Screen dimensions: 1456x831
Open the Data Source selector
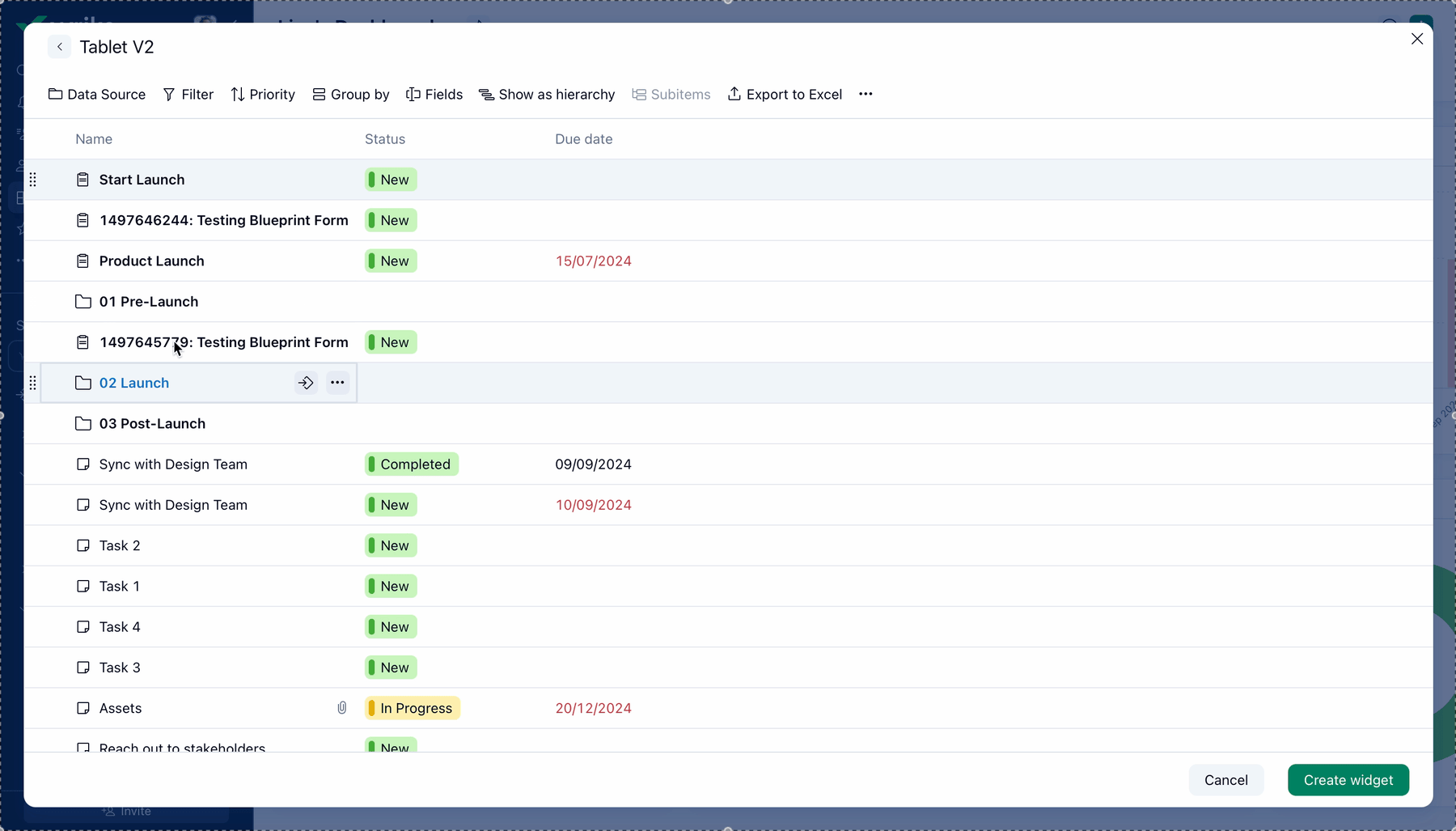pos(97,95)
